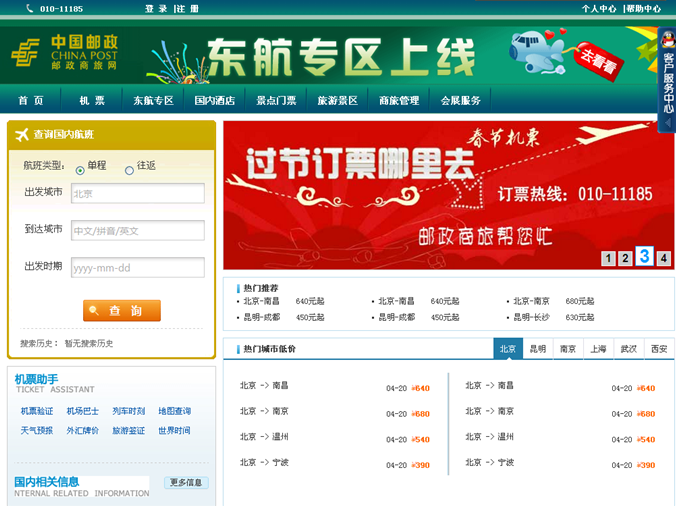Click 暂无搜索历史 text
The width and height of the screenshot is (676, 506).
(89, 344)
